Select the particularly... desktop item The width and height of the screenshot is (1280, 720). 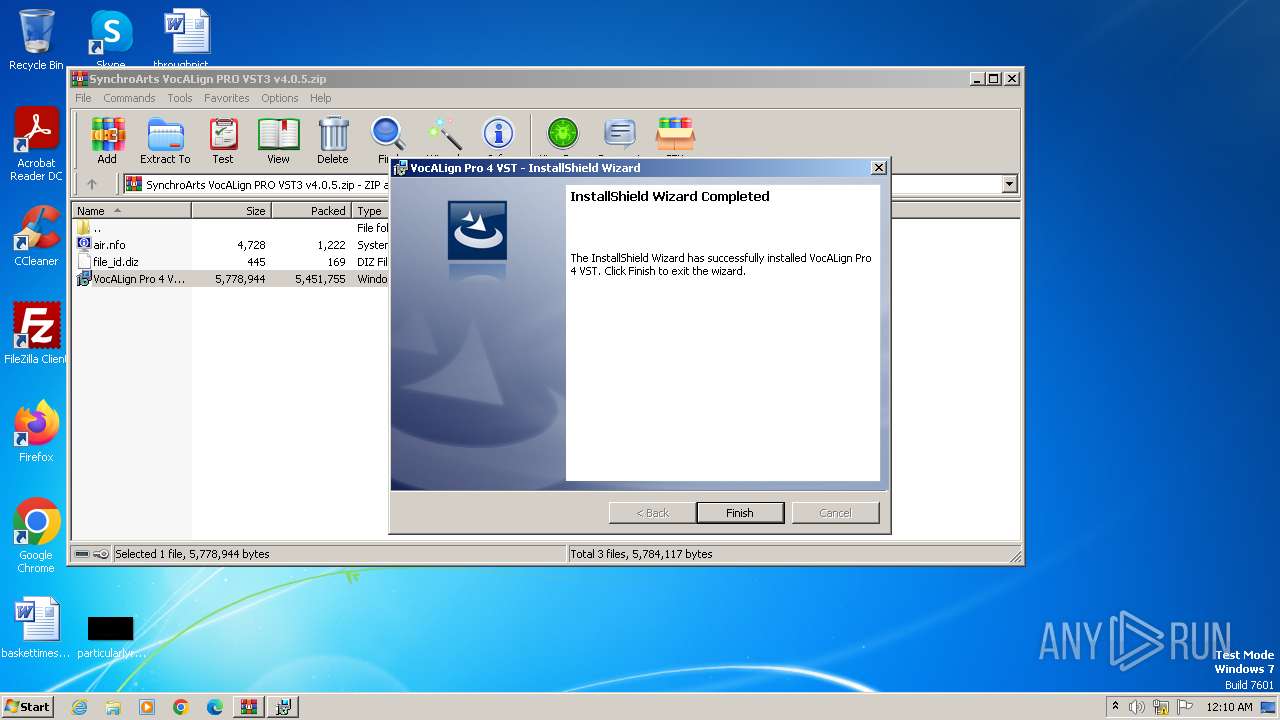click(x=110, y=636)
